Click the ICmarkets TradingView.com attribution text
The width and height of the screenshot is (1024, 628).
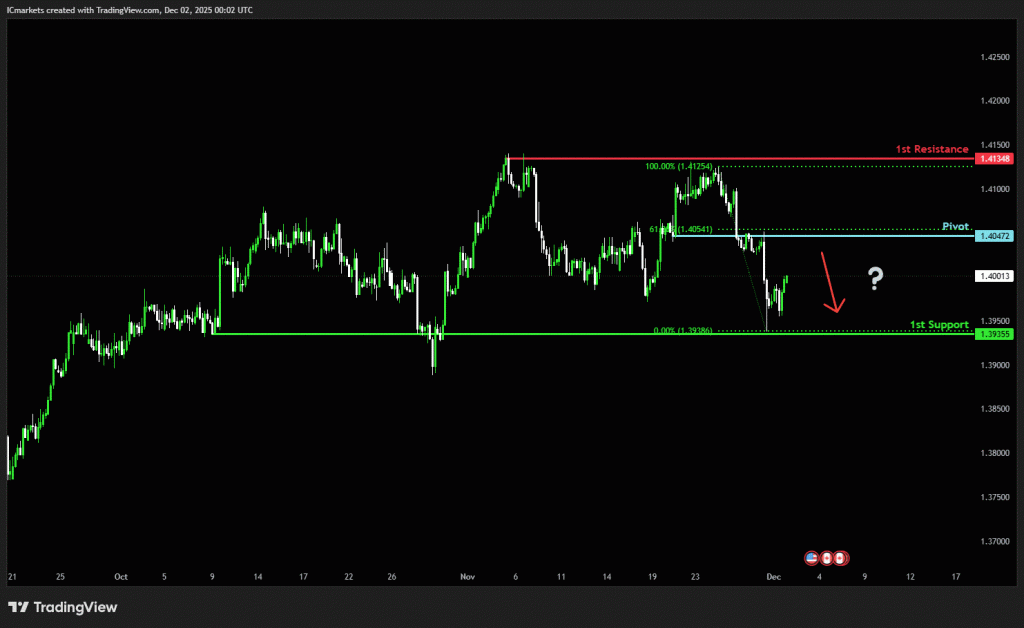coord(132,9)
